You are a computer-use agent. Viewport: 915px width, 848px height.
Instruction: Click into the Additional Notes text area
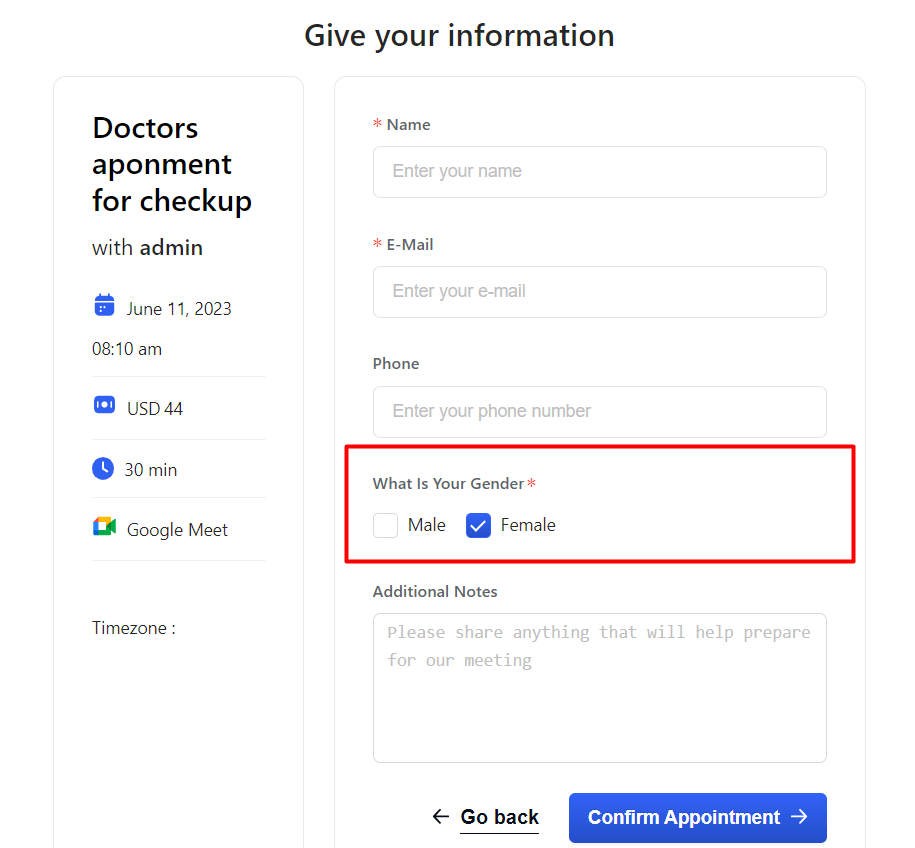click(600, 688)
